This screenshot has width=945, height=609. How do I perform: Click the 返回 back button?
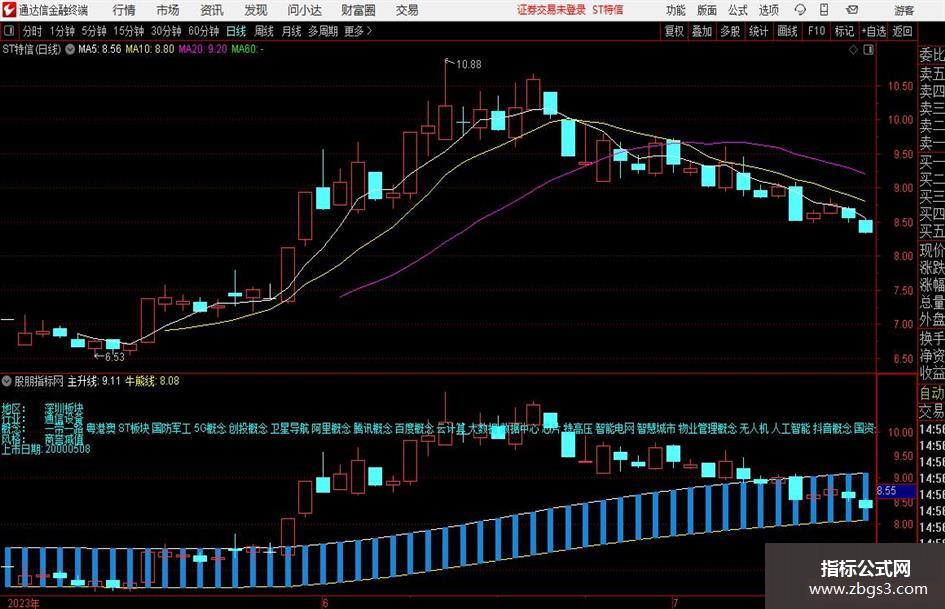click(x=902, y=31)
